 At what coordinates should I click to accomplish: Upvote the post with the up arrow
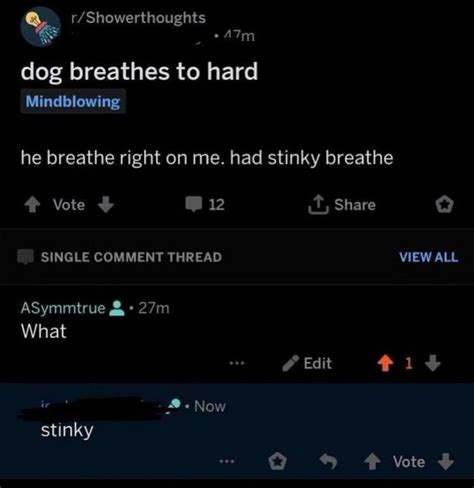point(32,204)
